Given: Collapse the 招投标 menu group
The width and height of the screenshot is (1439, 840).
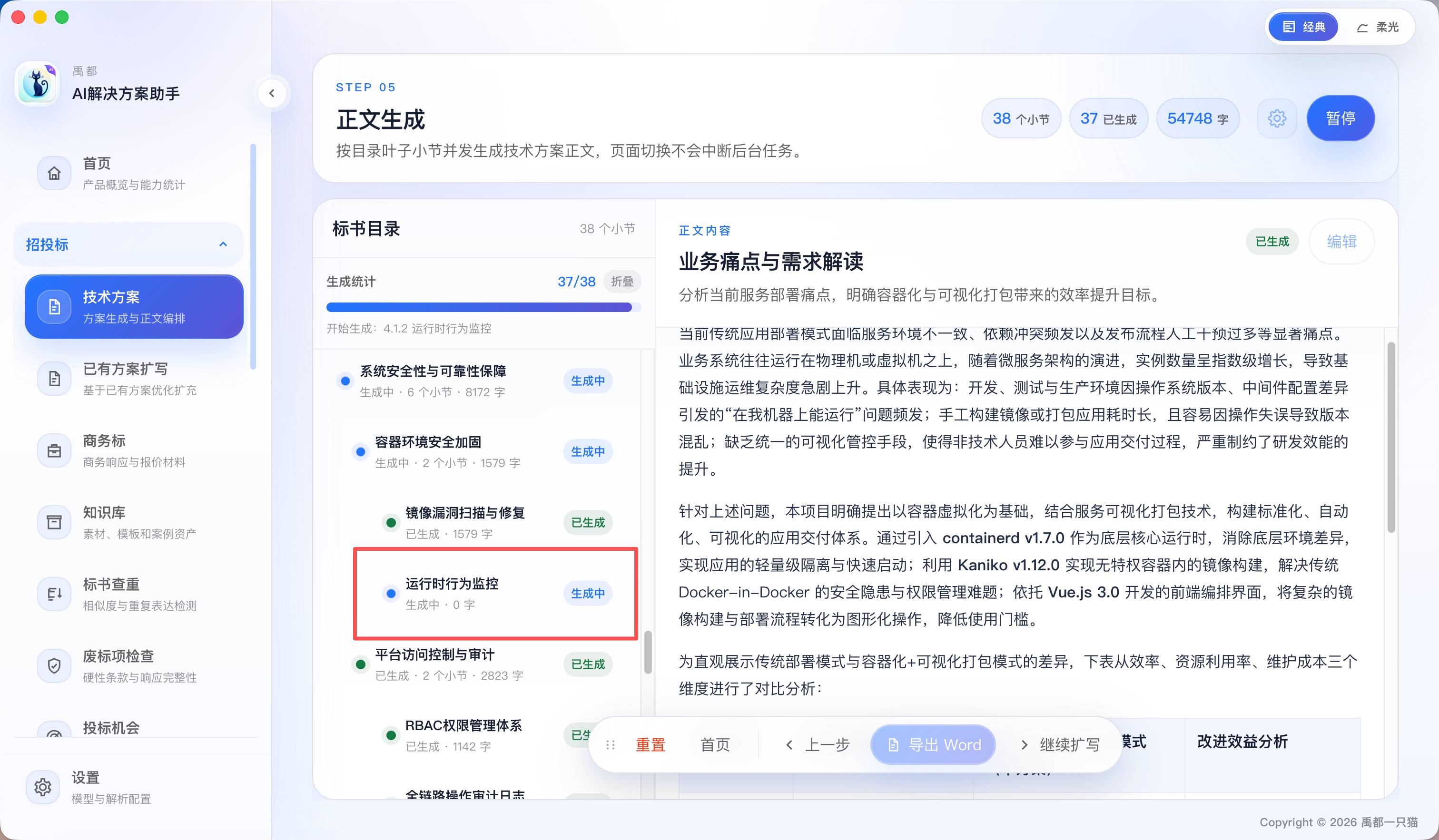Looking at the screenshot, I should pyautogui.click(x=128, y=244).
